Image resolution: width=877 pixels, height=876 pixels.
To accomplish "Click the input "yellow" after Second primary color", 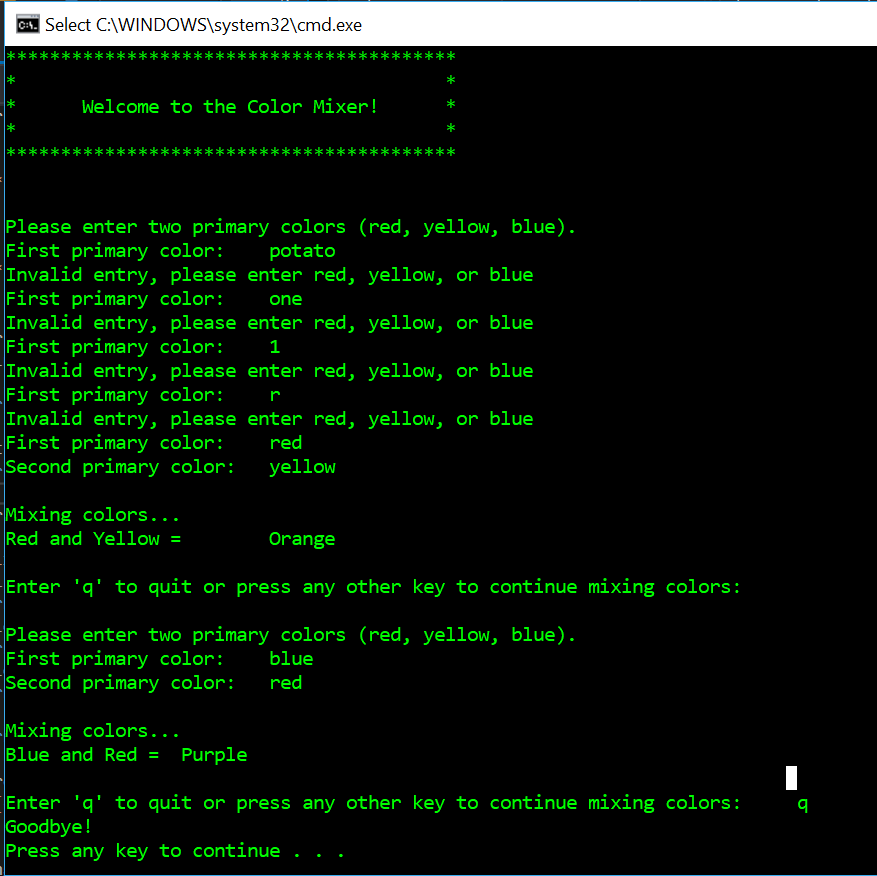I will [x=302, y=467].
